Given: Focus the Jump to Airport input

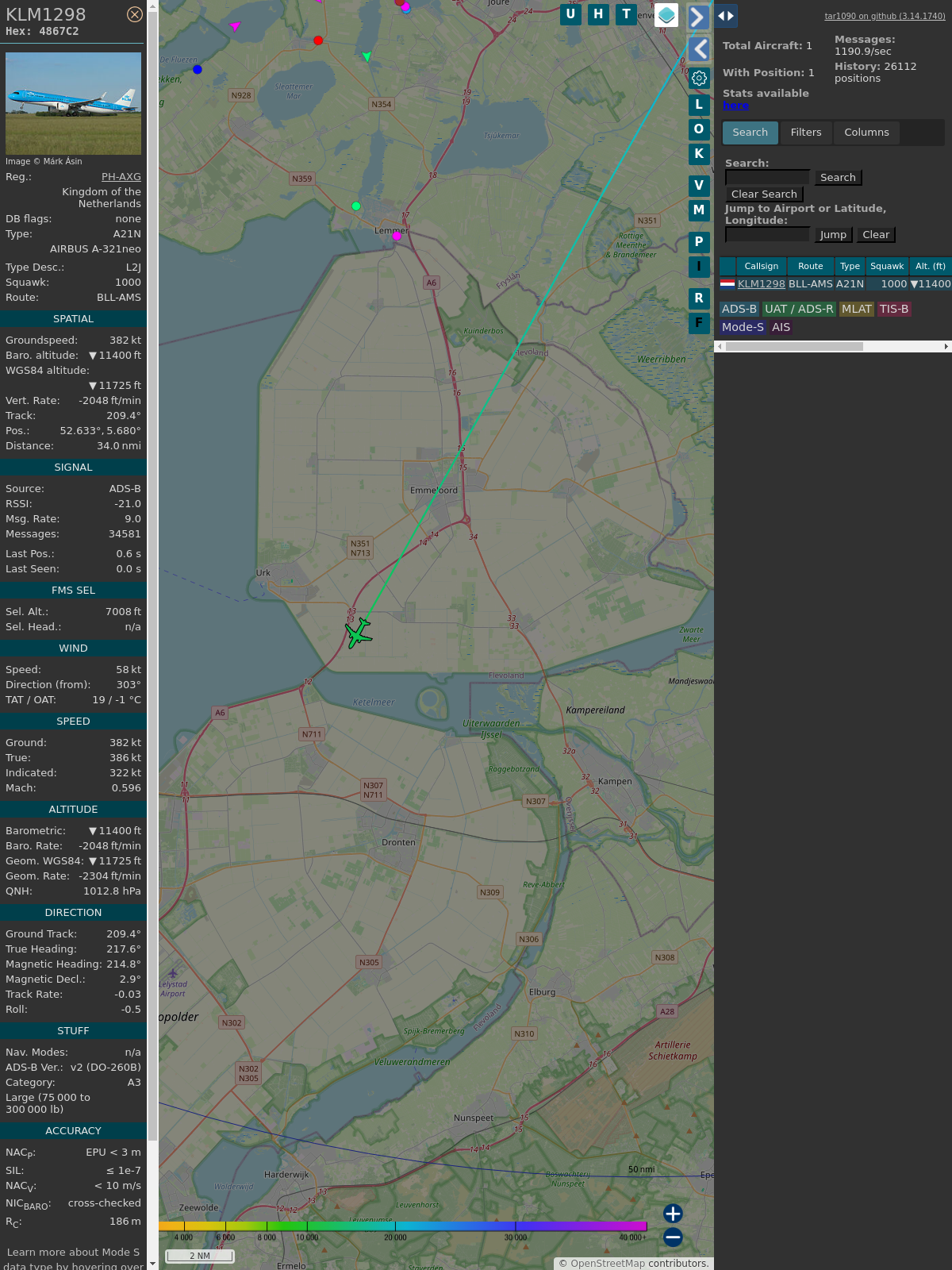Looking at the screenshot, I should click(767, 235).
